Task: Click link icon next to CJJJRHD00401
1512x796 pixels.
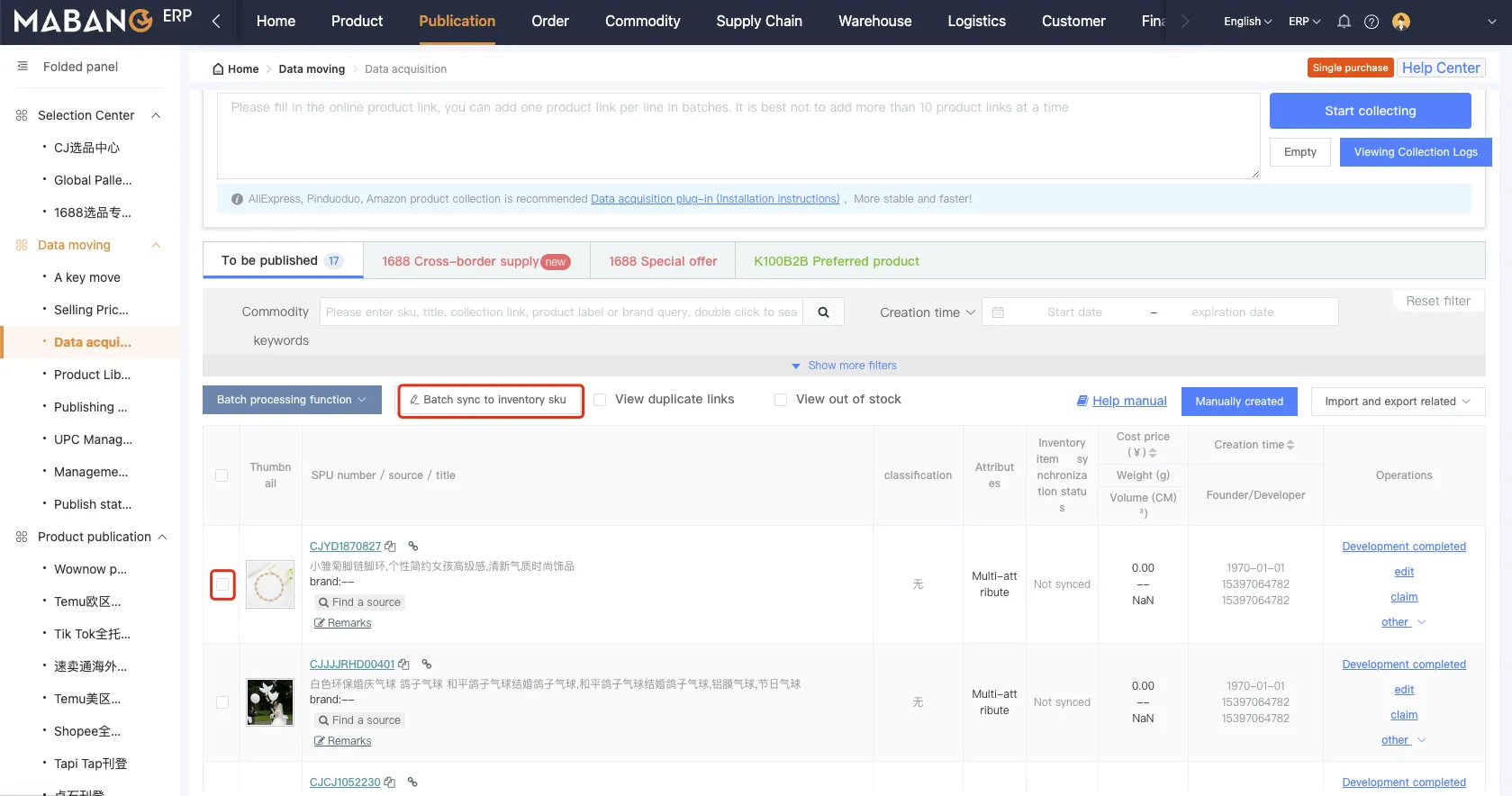Action: pos(427,665)
